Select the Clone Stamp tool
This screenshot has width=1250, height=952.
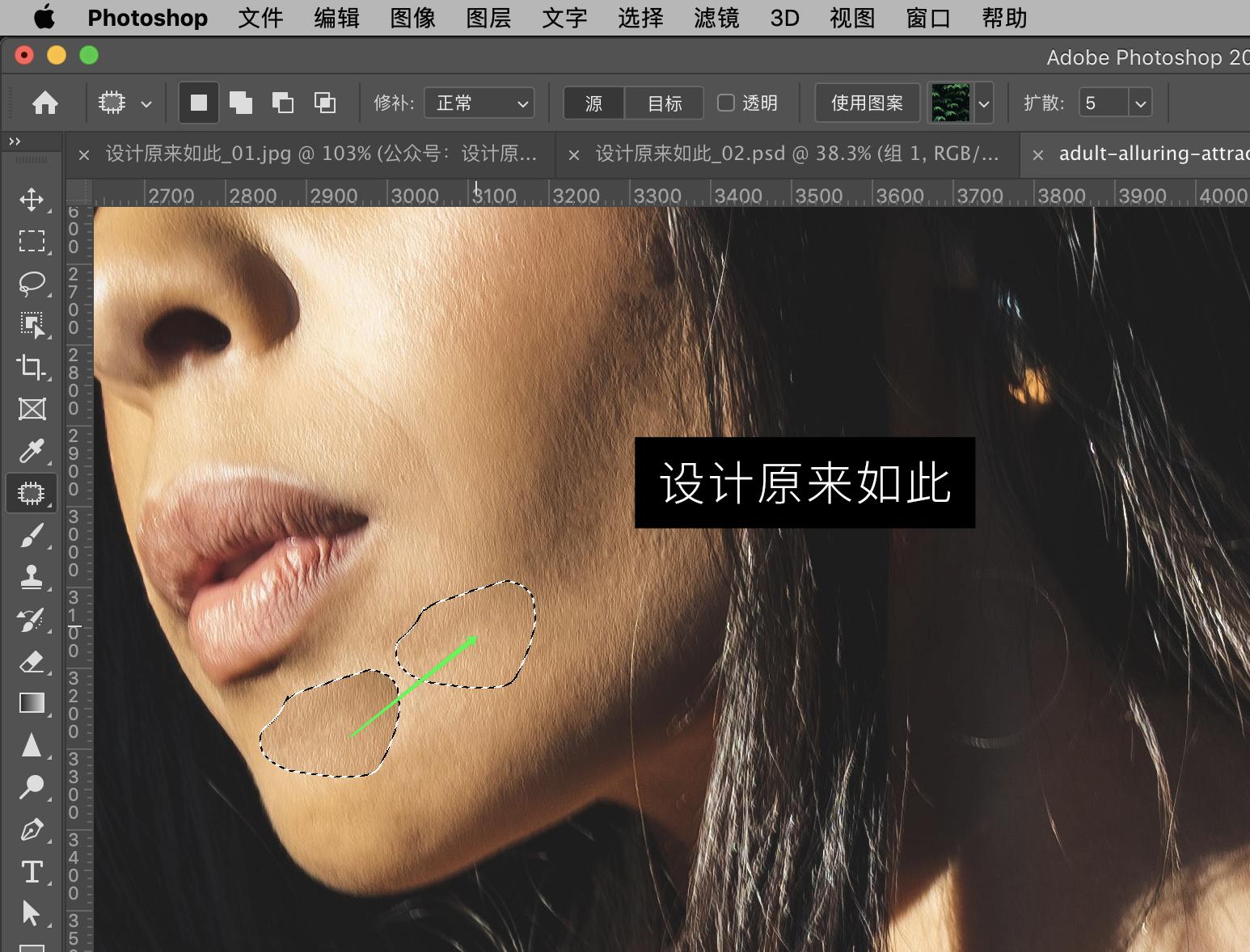pos(32,577)
